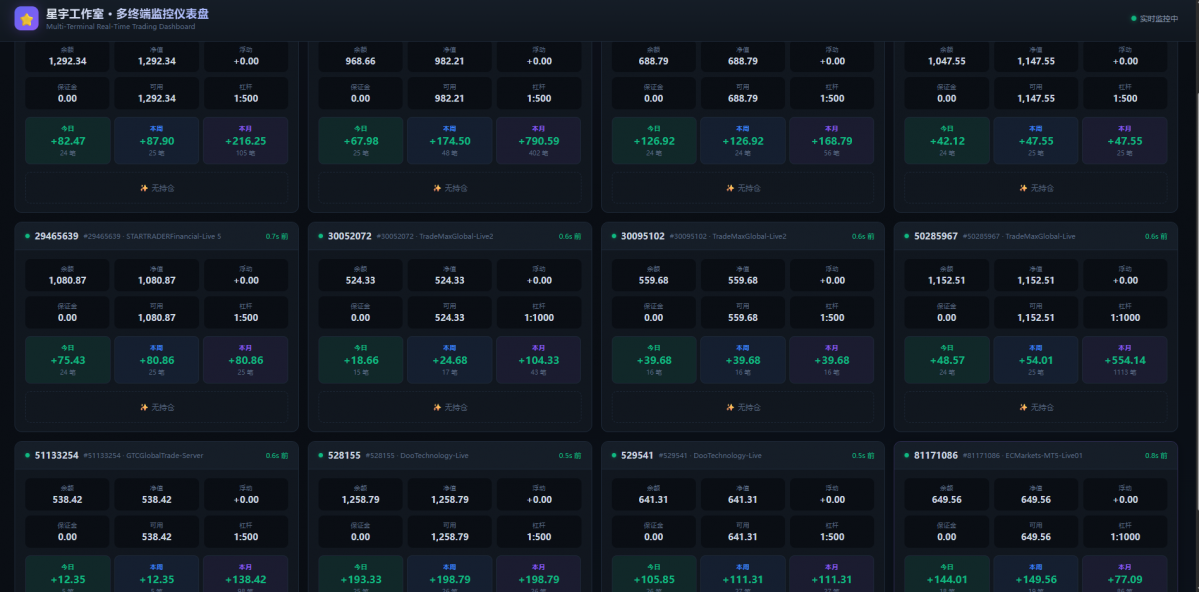Click the 今日 +144.01 profit tile
Image resolution: width=1199 pixels, height=592 pixels.
(x=947, y=574)
